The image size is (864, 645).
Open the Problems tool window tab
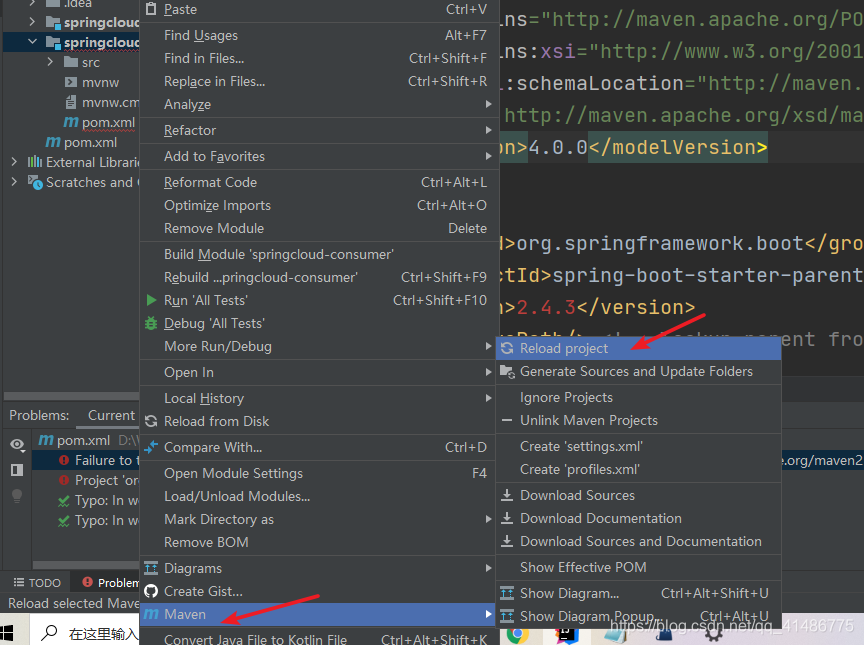[x=109, y=583]
